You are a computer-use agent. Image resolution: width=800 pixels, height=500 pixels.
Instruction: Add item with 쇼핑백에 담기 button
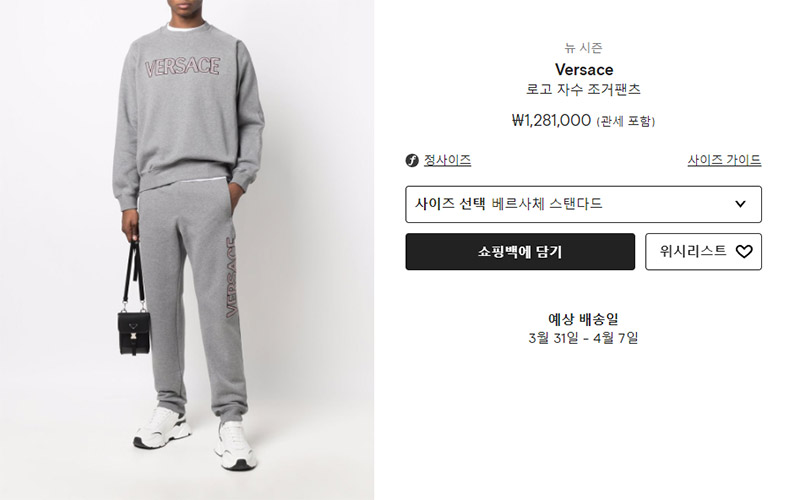520,252
